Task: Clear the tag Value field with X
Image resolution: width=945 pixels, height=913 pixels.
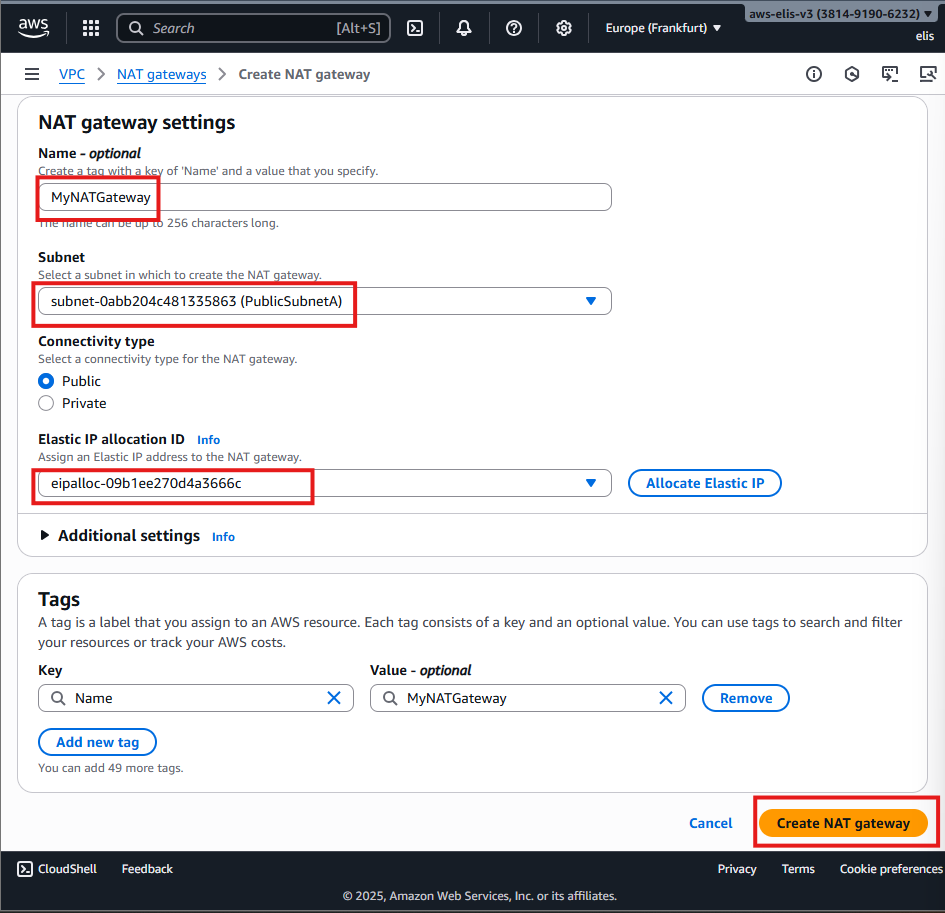Action: 666,698
